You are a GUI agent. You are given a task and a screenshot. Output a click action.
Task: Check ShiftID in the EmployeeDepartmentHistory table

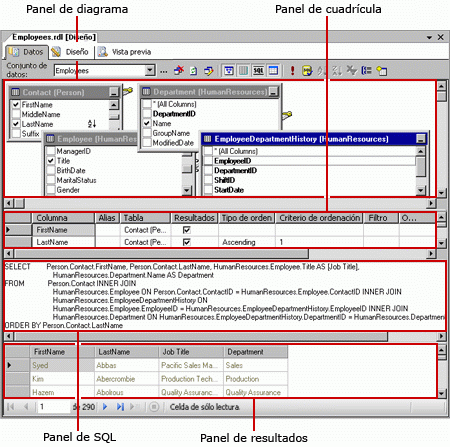(208, 180)
